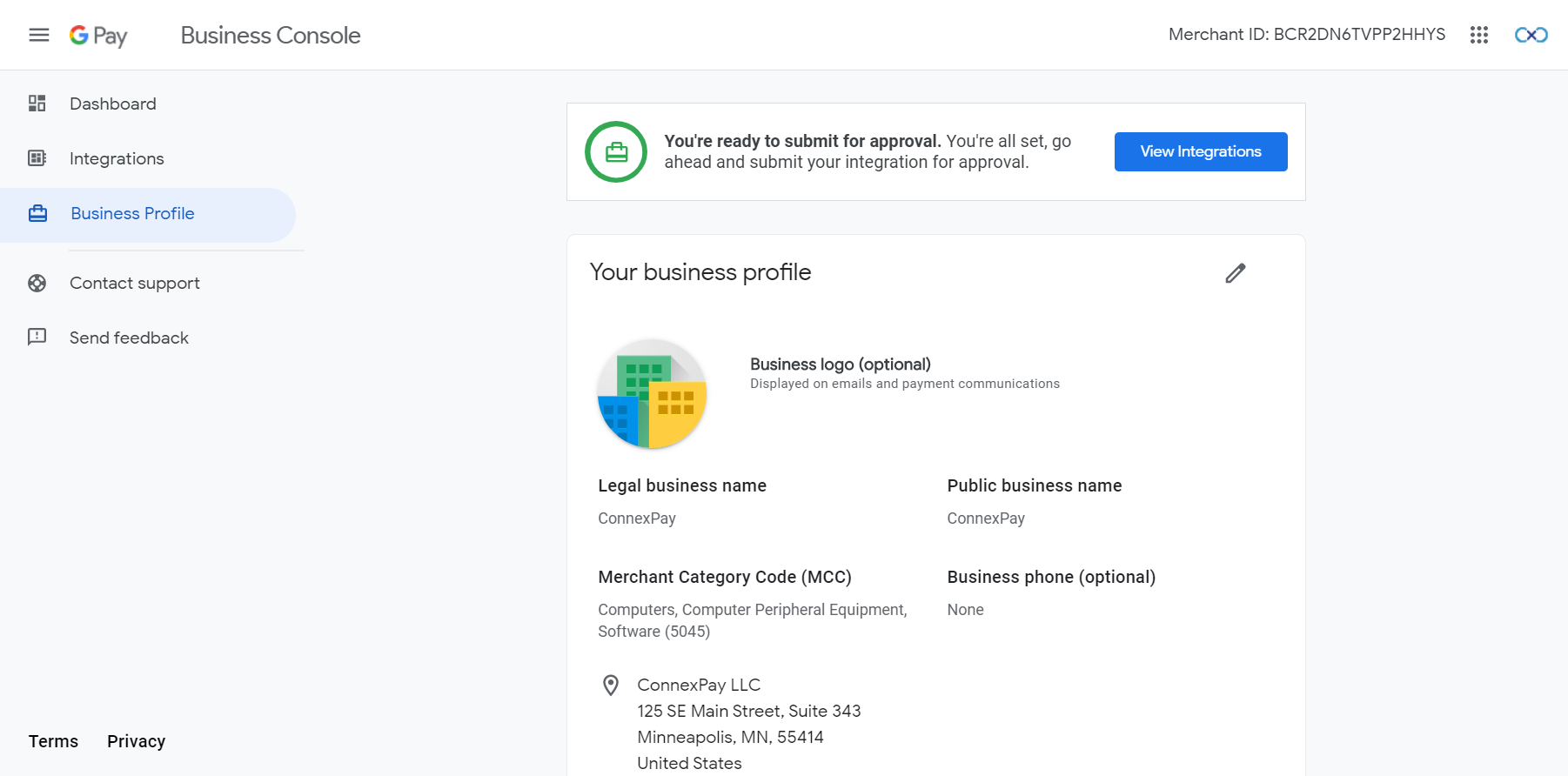Click the Merchant ID text
Screen dimensions: 1568x776
click(x=1307, y=34)
